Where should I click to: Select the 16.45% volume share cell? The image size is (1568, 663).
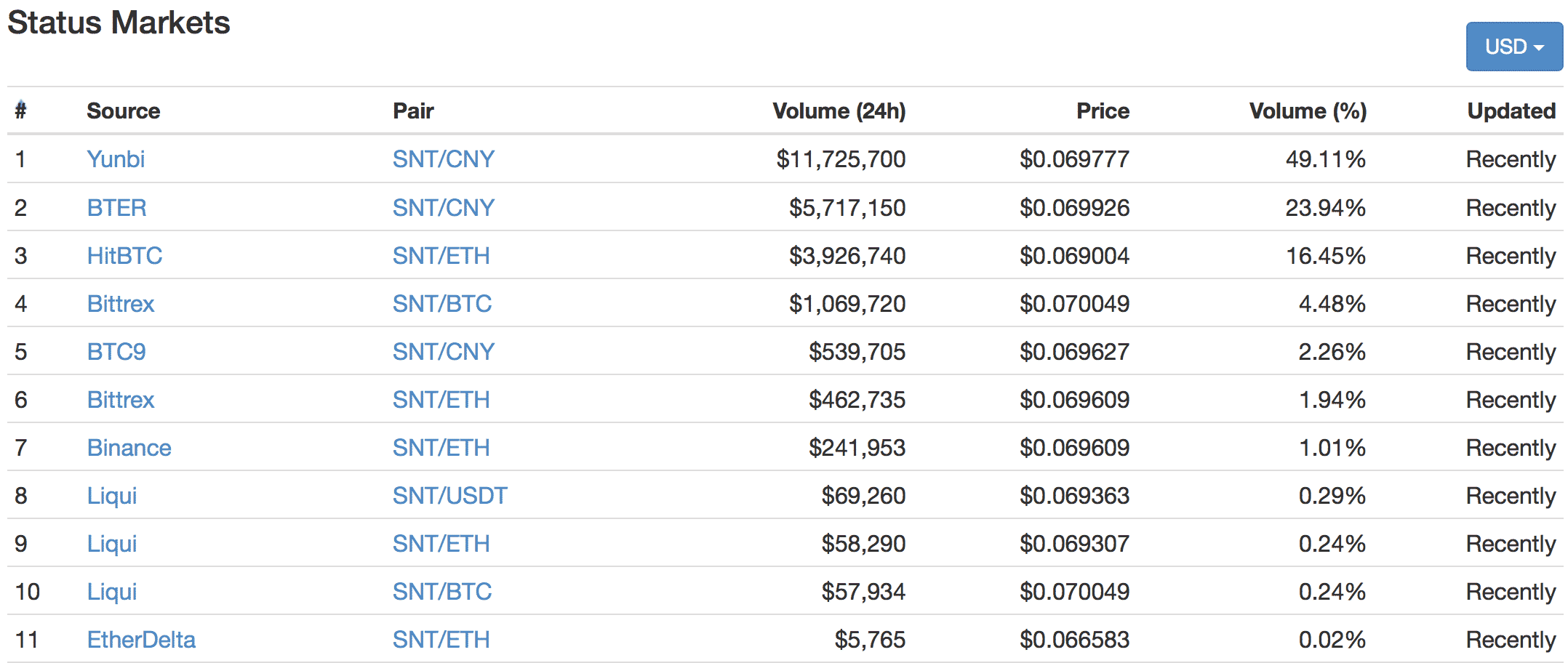pyautogui.click(x=1326, y=255)
